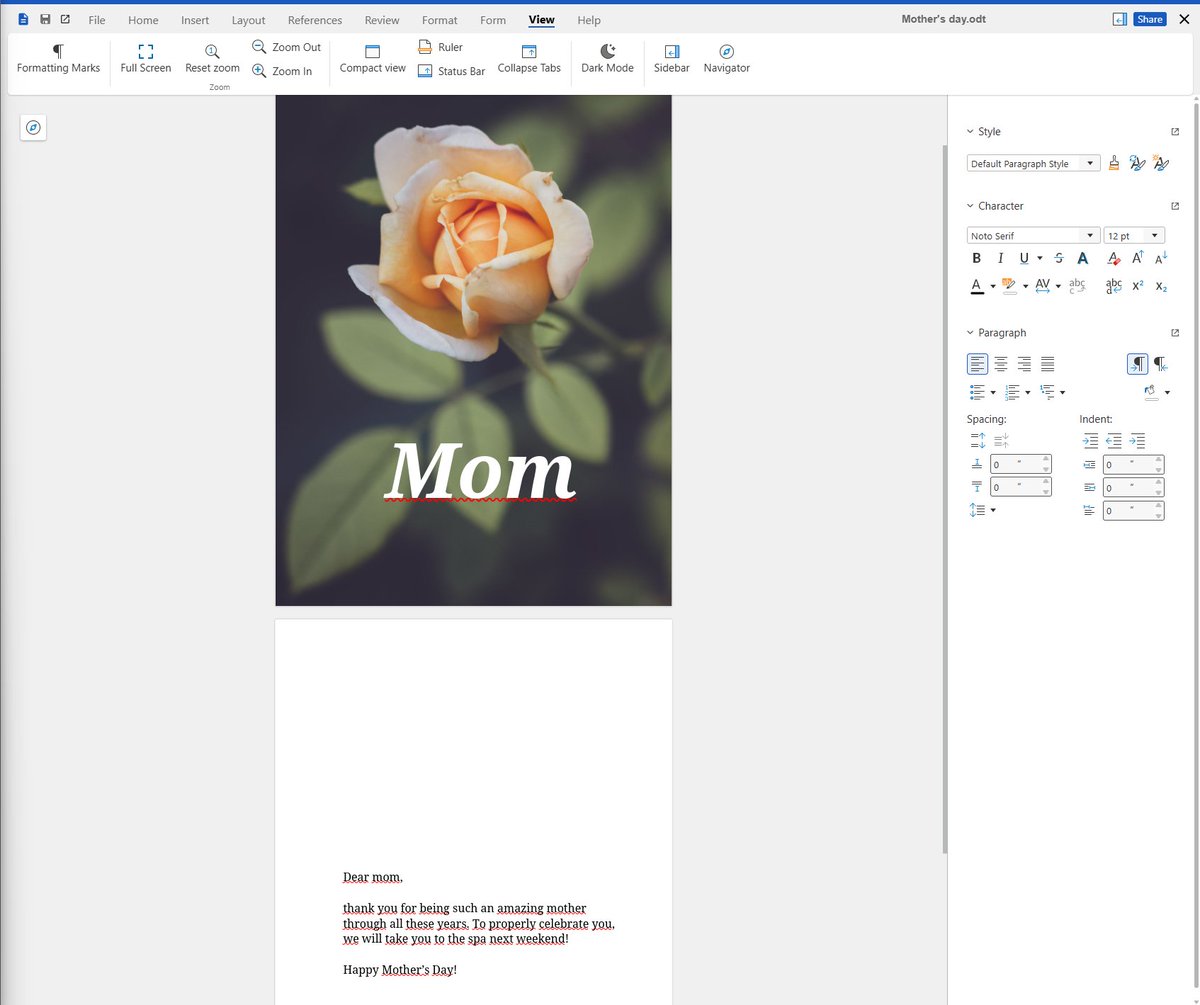The image size is (1200, 1005).
Task: Open the Default Paragraph Style dropdown
Action: coord(1090,163)
